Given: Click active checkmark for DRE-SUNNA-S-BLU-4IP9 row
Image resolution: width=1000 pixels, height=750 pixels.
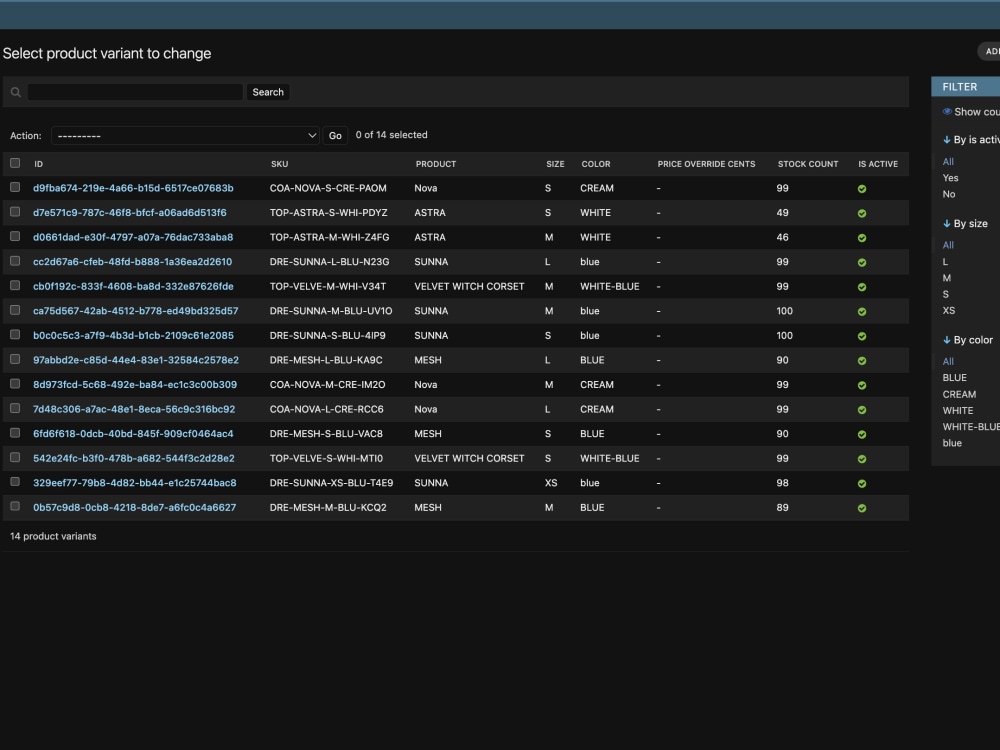Looking at the screenshot, I should click(x=862, y=336).
